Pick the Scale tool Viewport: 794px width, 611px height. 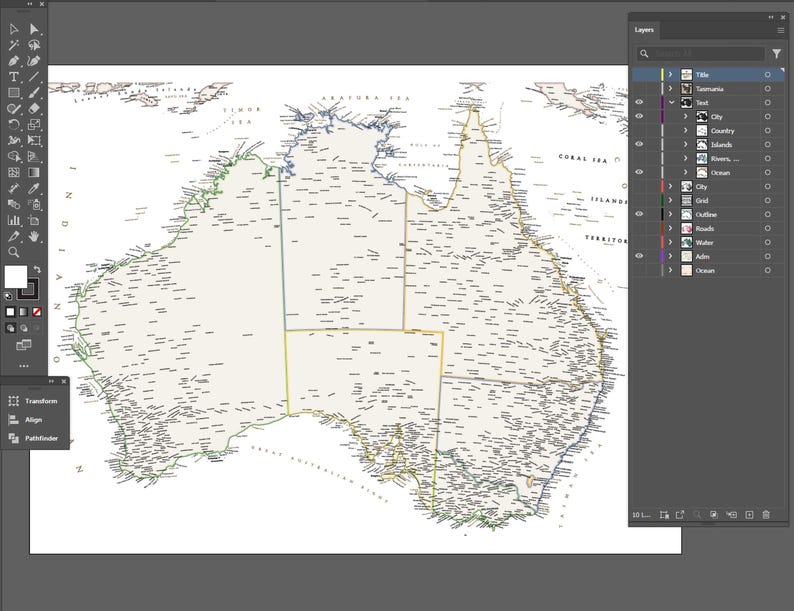click(33, 125)
